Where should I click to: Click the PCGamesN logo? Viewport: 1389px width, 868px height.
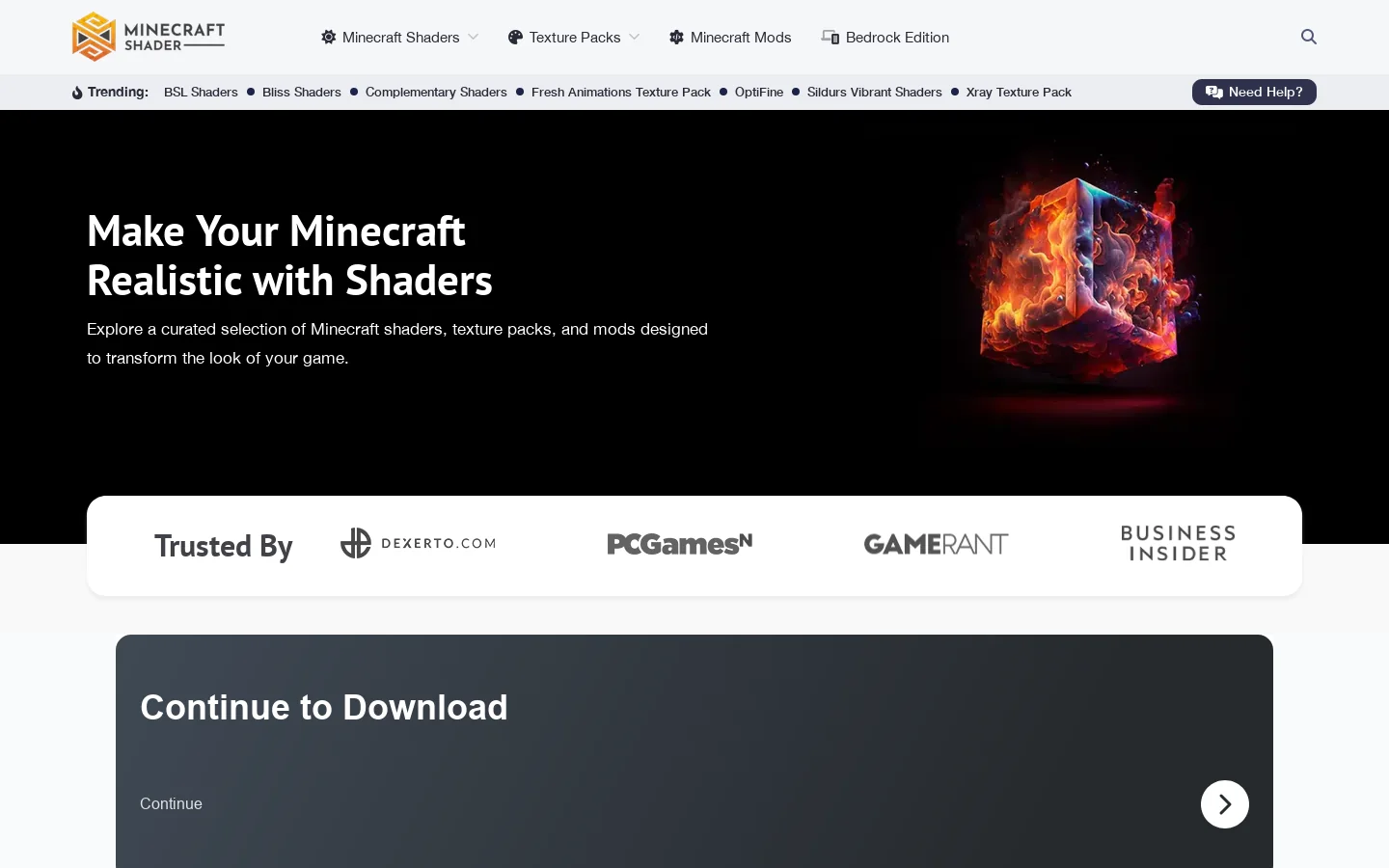point(680,544)
